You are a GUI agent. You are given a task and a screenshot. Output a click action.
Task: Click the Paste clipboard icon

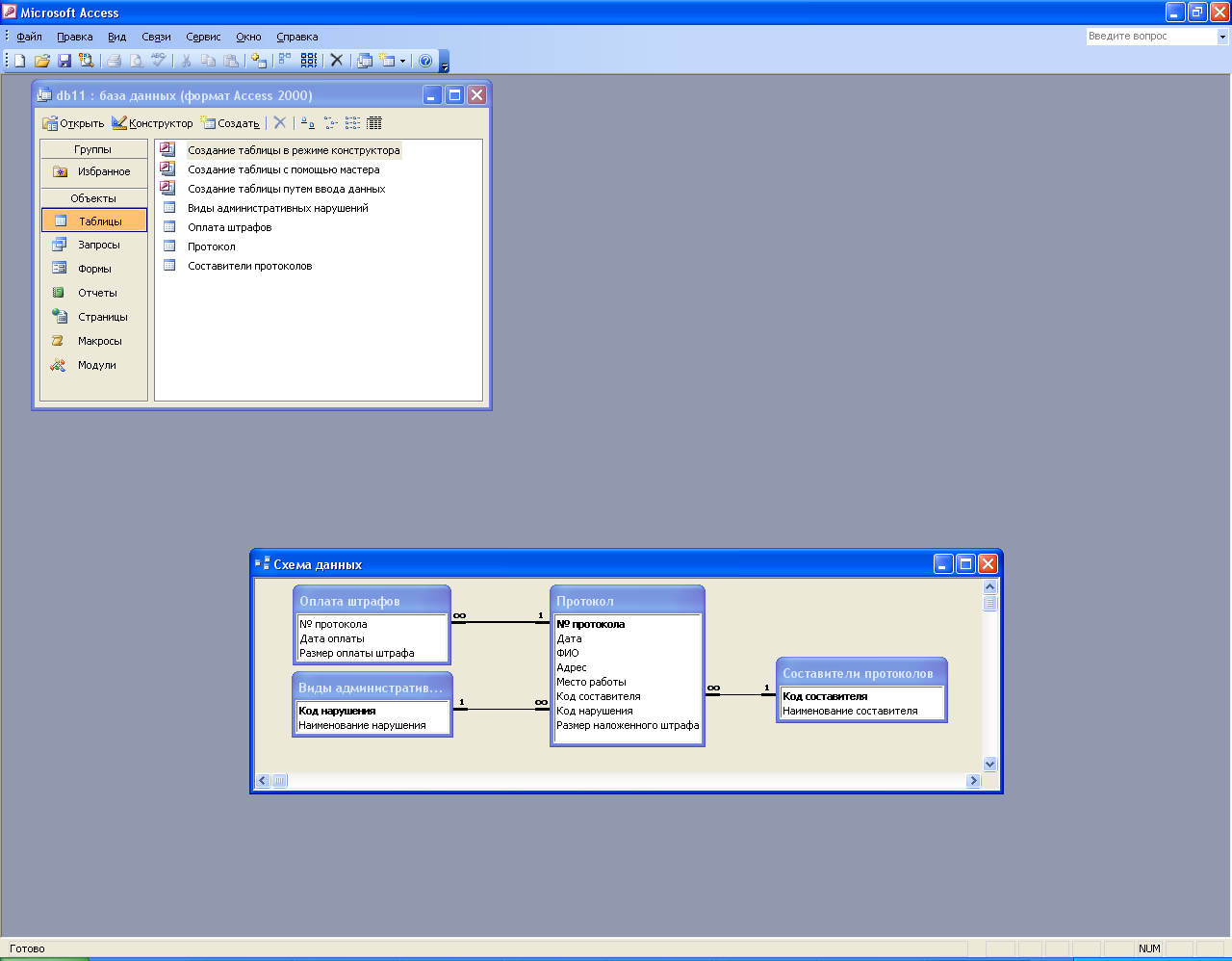(x=231, y=60)
